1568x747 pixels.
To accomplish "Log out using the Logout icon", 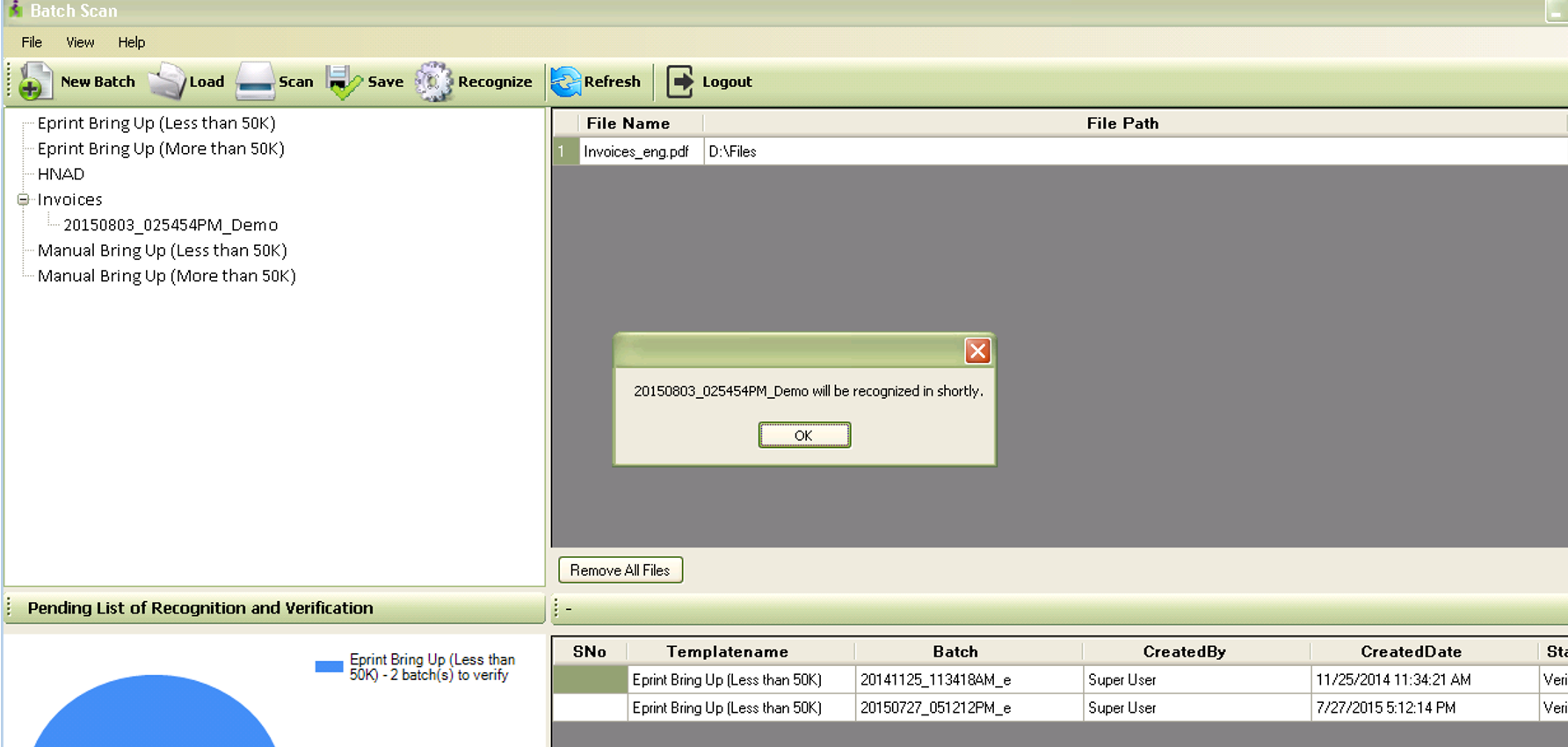I will [x=680, y=82].
